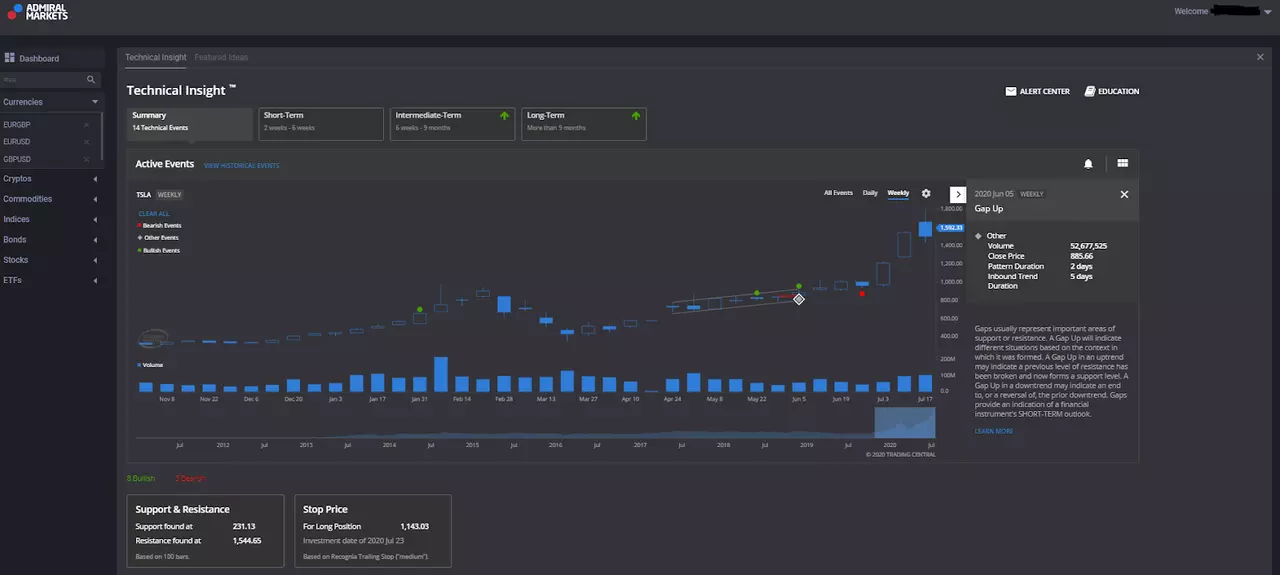Image resolution: width=1280 pixels, height=575 pixels.
Task: Switch to grid view icon
Action: [x=1123, y=164]
